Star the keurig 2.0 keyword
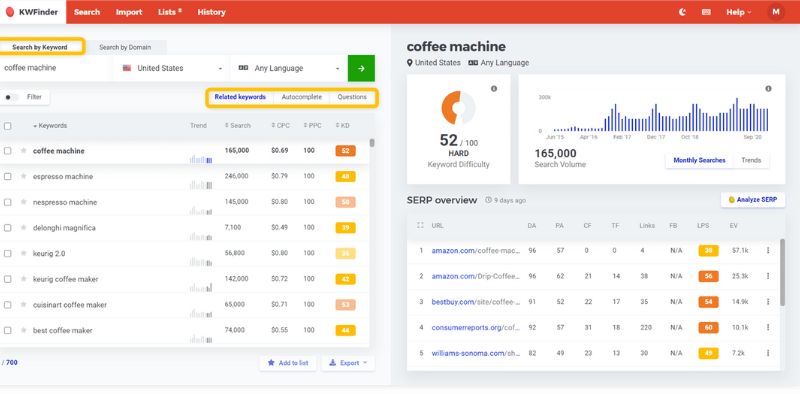The height and width of the screenshot is (394, 800). pyautogui.click(x=23, y=253)
